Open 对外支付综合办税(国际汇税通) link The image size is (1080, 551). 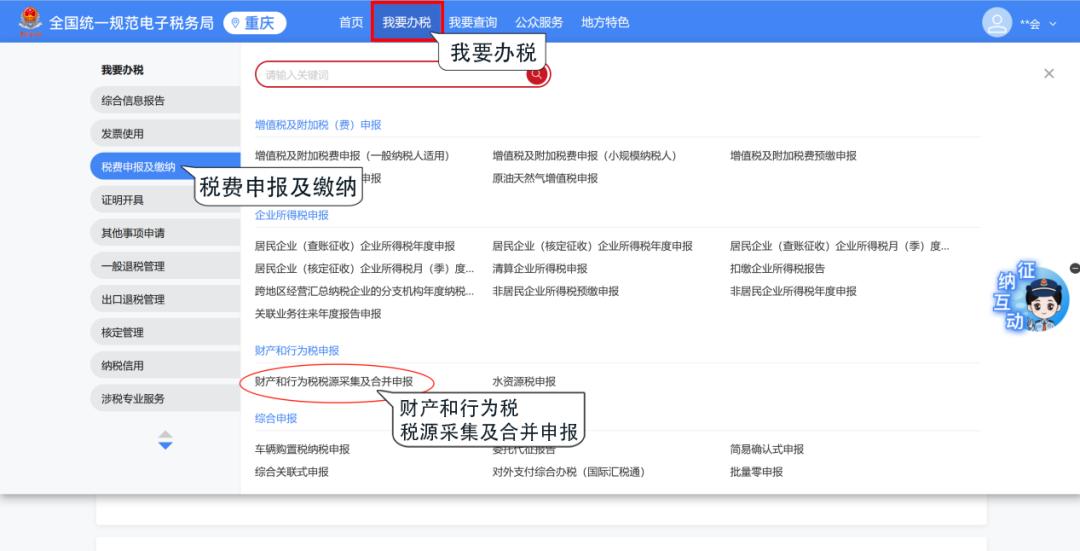click(569, 472)
